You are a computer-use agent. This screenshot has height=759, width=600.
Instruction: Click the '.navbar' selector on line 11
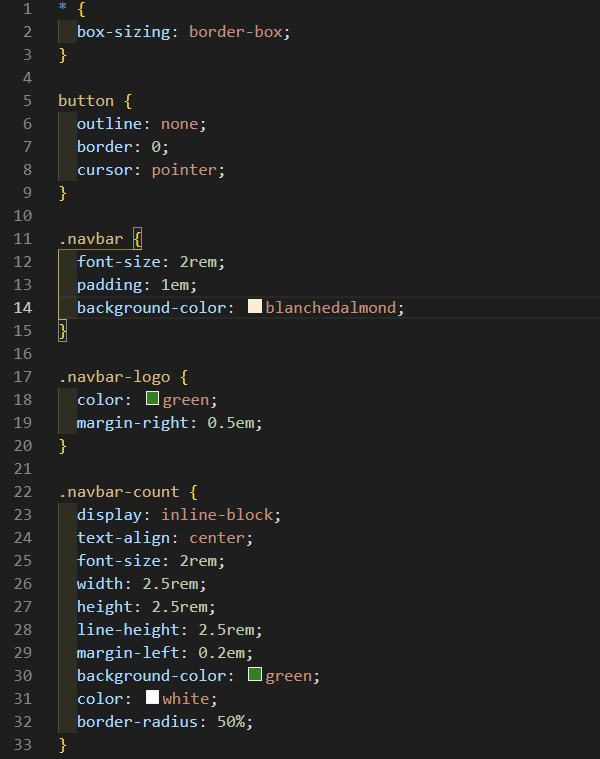(91, 239)
